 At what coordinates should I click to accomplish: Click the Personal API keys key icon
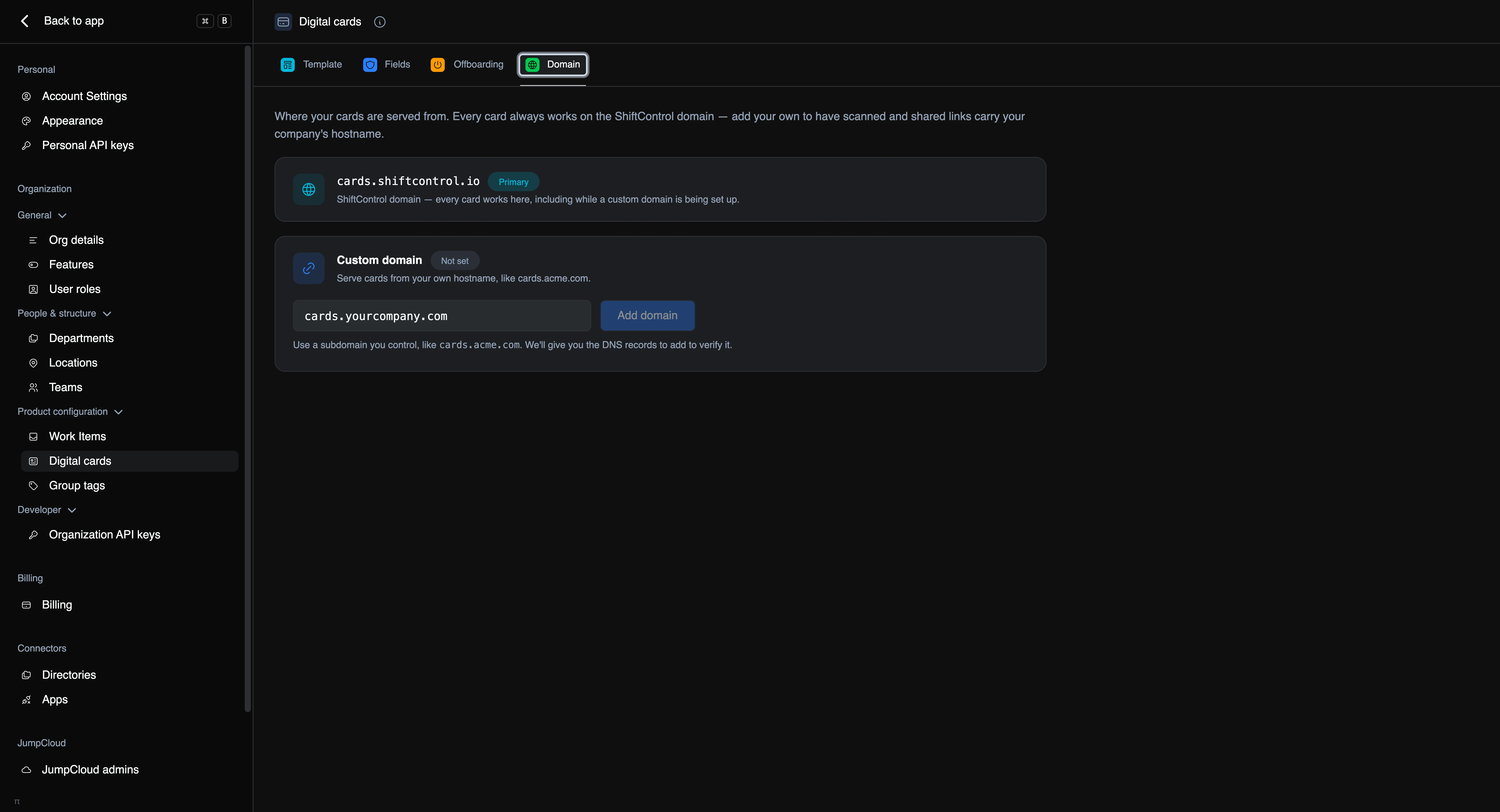tap(26, 146)
